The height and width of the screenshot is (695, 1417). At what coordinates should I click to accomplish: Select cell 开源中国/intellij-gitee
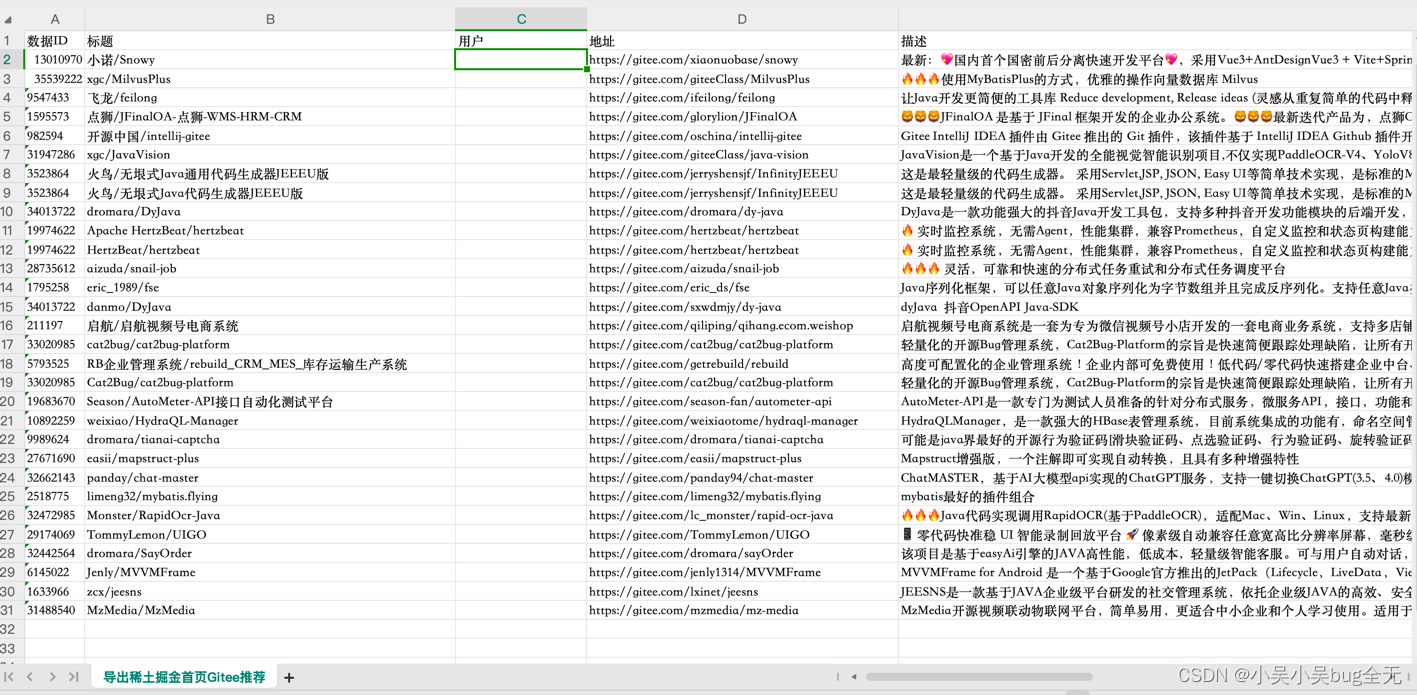pyautogui.click(x=270, y=136)
